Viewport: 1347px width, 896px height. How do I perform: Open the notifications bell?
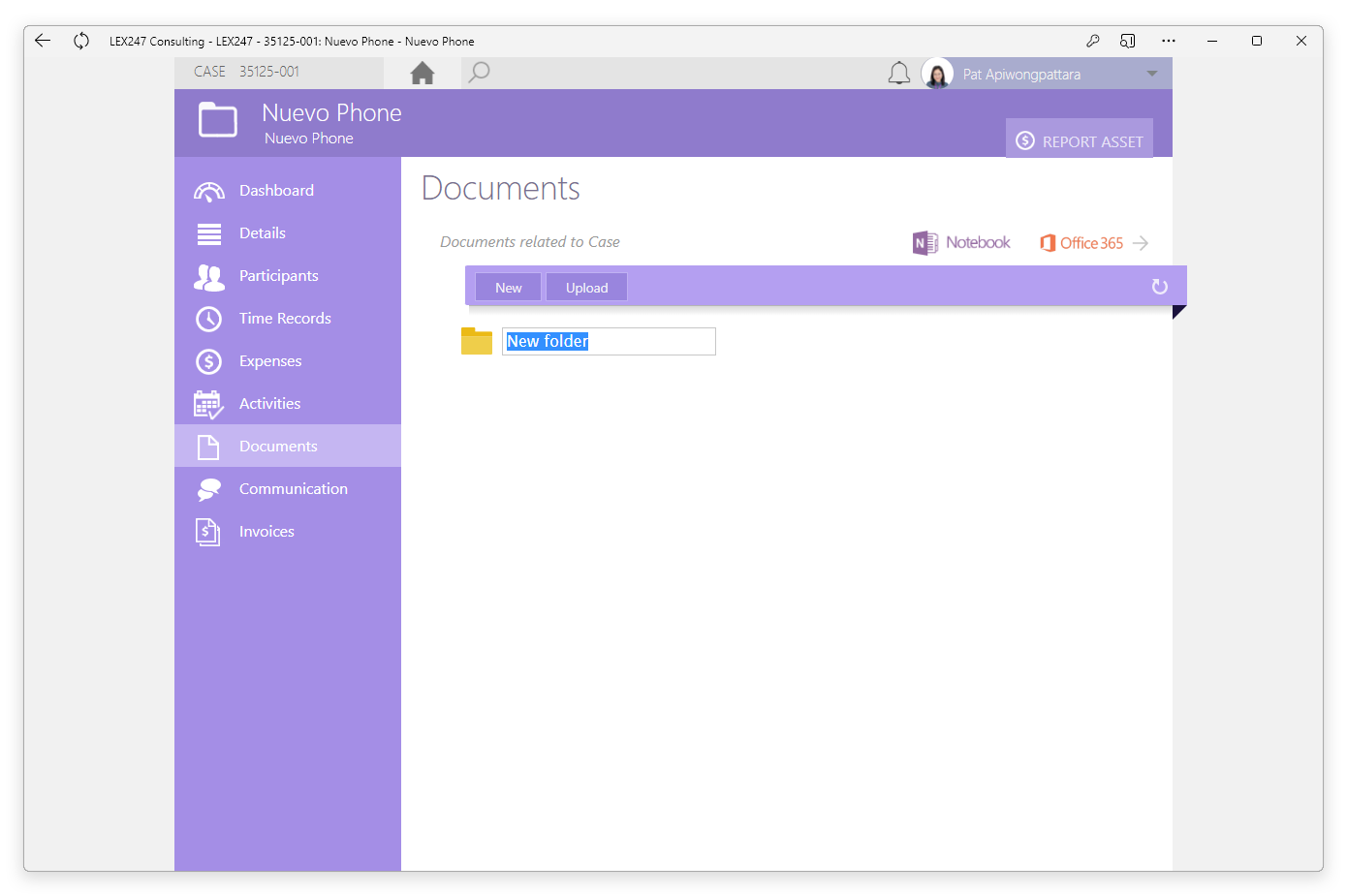(x=899, y=74)
